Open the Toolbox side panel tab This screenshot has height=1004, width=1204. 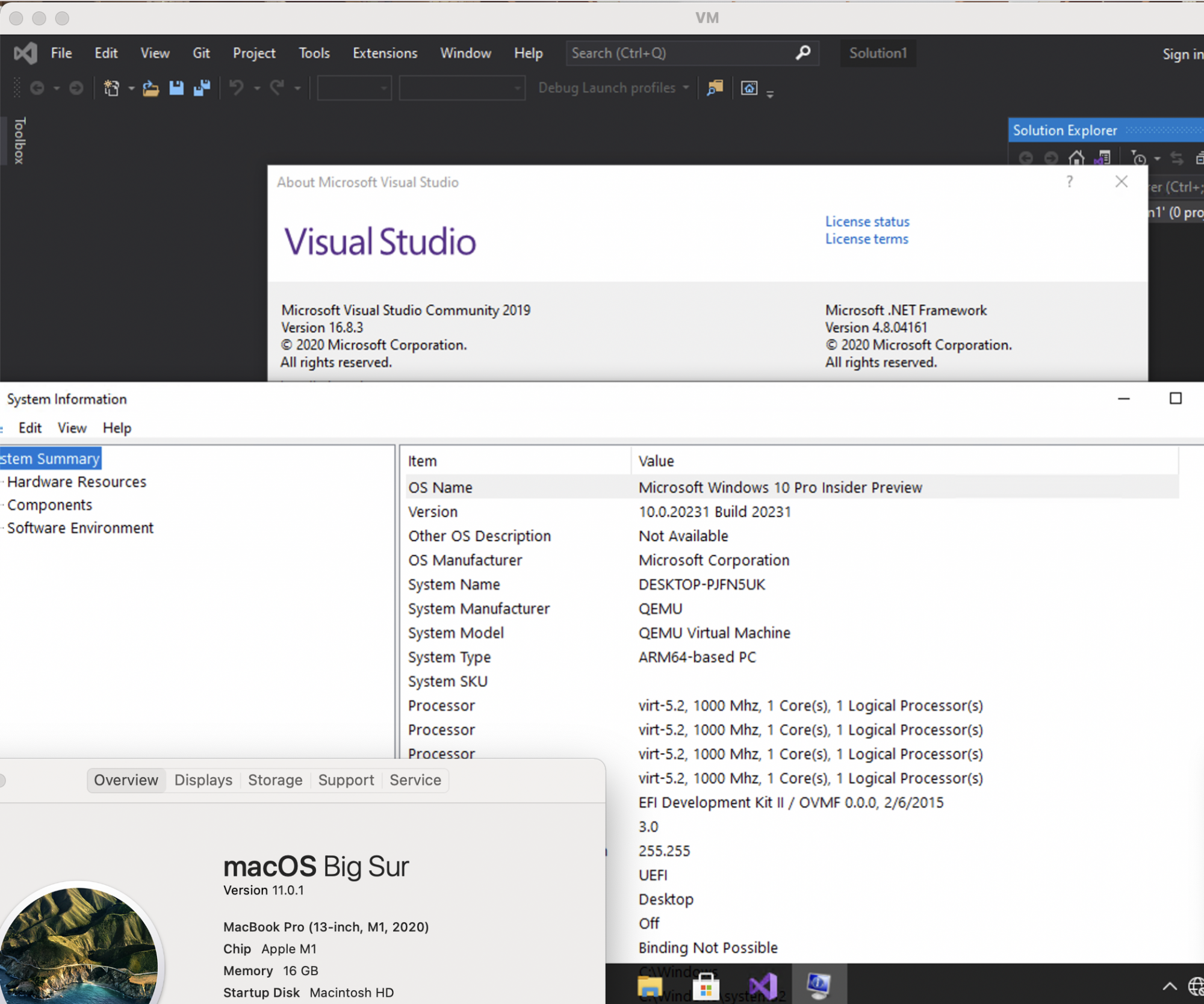coord(19,140)
